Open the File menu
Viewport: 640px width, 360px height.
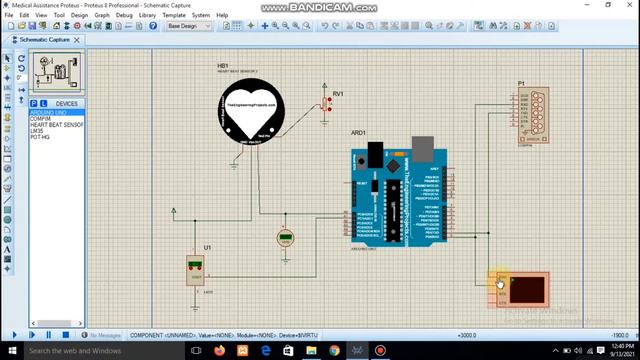(x=9, y=15)
